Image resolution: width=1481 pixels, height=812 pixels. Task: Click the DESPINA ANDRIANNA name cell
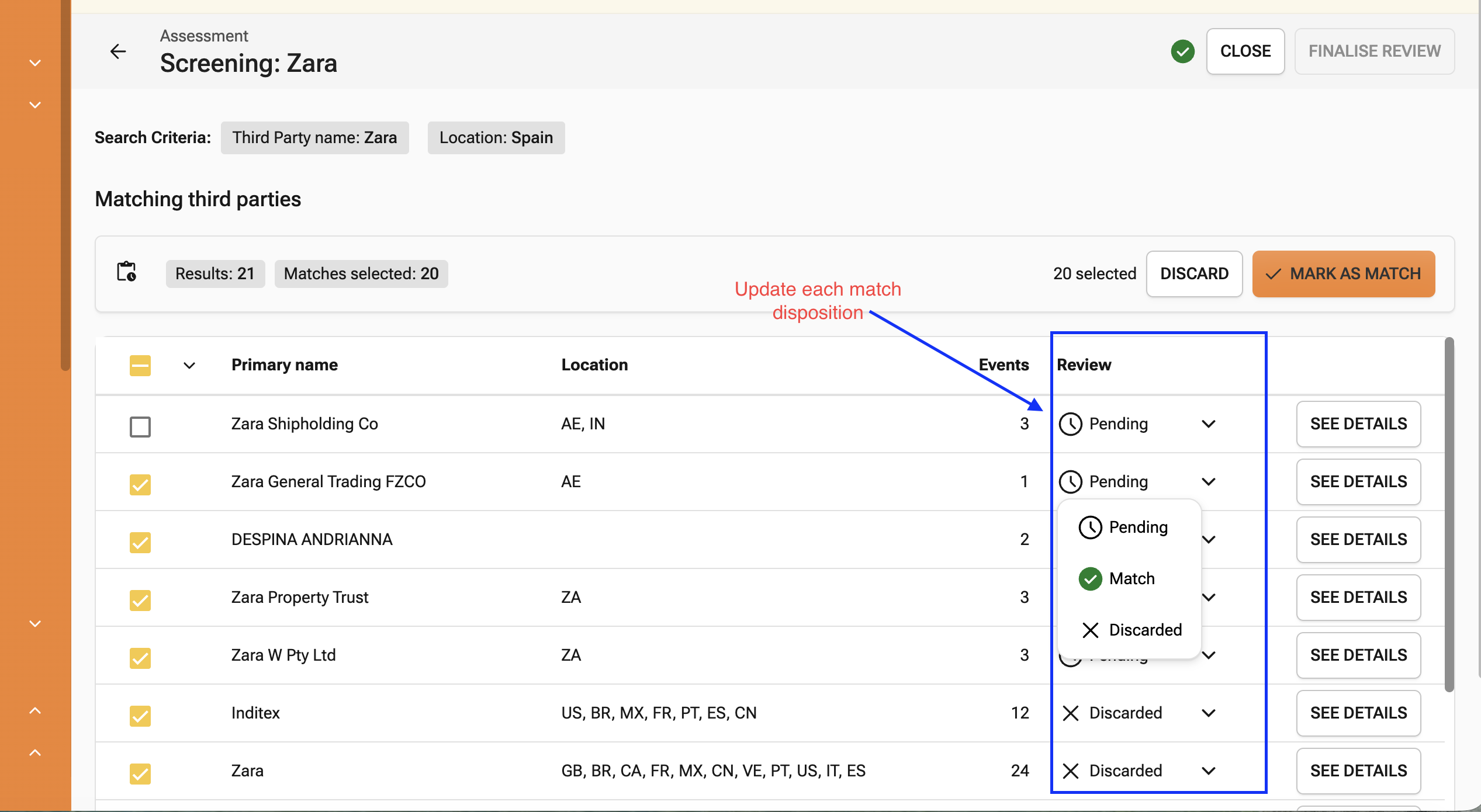[x=312, y=540]
